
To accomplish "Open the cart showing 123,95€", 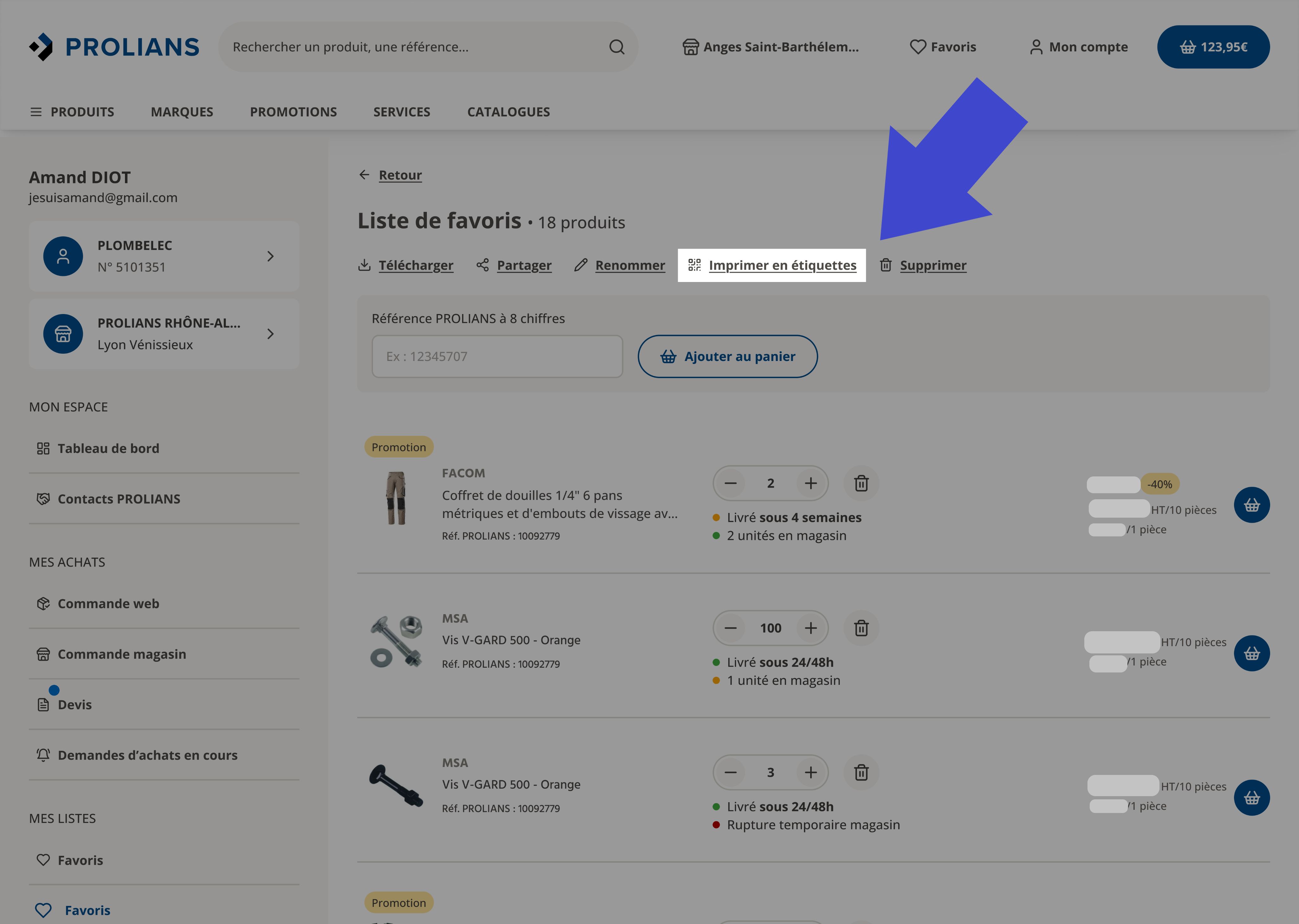I will pyautogui.click(x=1213, y=47).
